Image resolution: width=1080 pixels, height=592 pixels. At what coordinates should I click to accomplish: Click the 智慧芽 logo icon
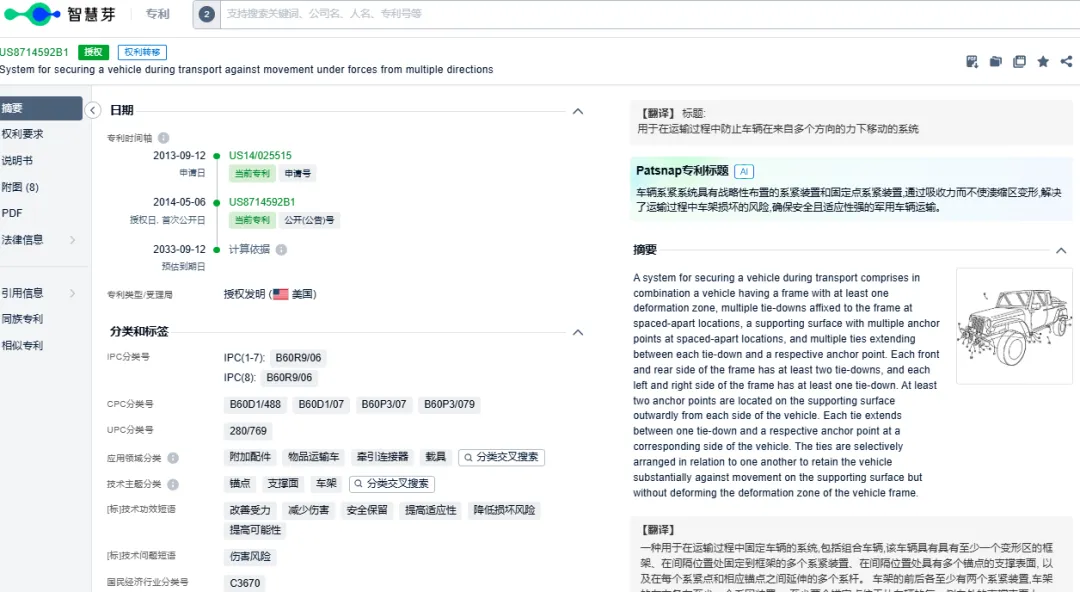point(32,14)
